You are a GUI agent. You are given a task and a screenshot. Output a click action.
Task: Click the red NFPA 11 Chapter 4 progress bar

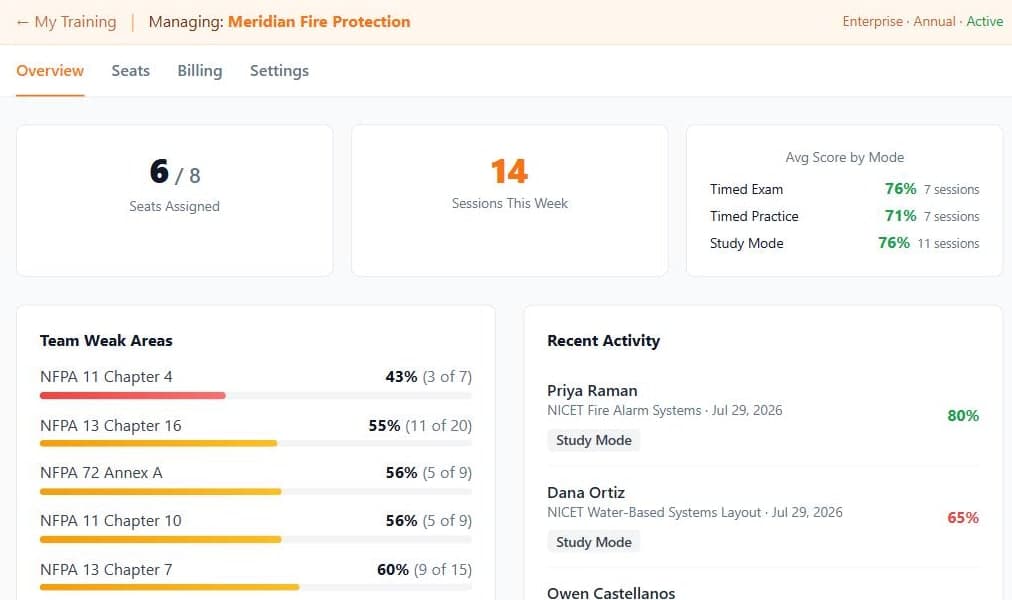pos(132,395)
